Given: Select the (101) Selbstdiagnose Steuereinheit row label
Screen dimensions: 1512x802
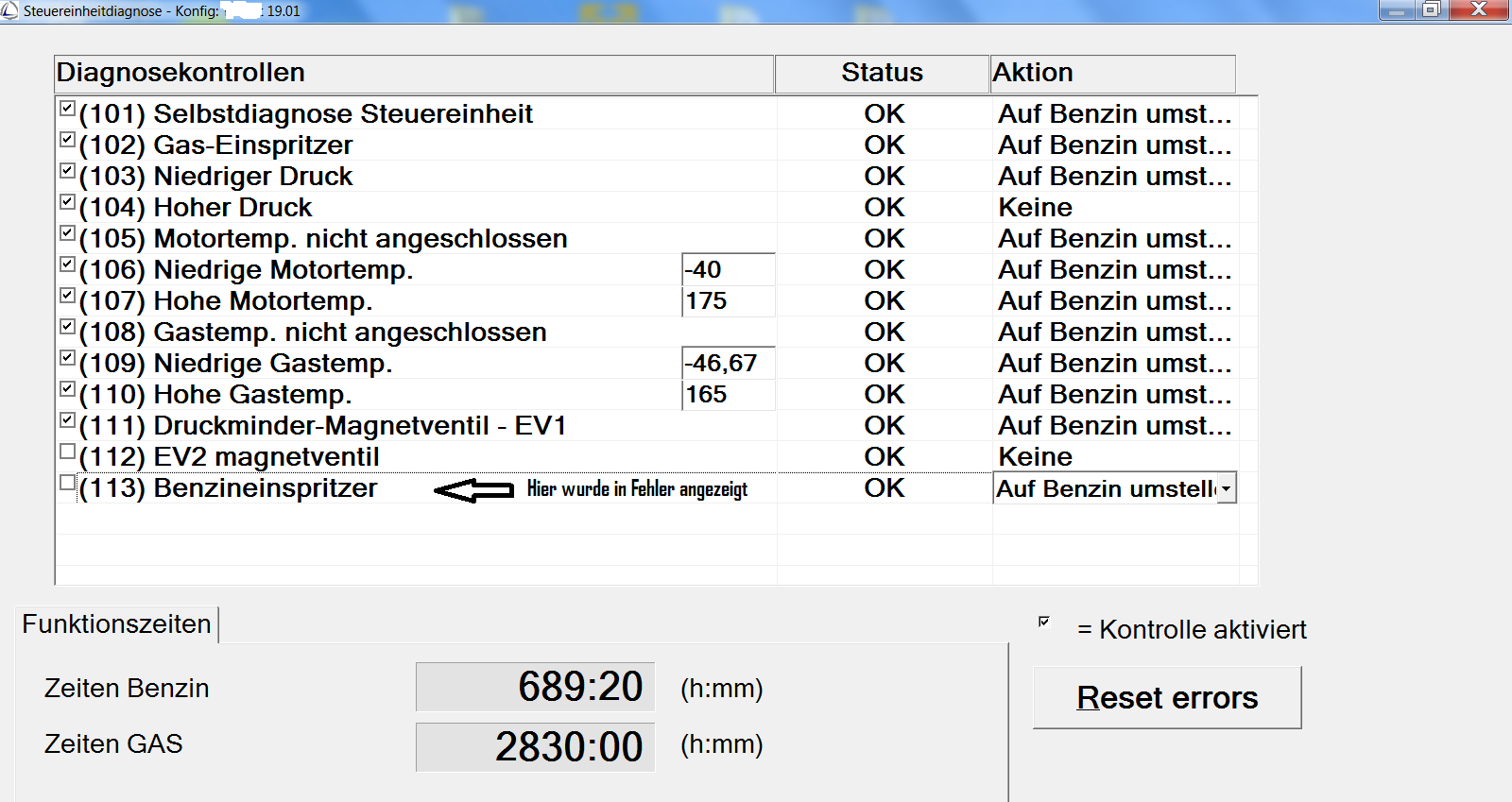Looking at the screenshot, I should coord(305,113).
